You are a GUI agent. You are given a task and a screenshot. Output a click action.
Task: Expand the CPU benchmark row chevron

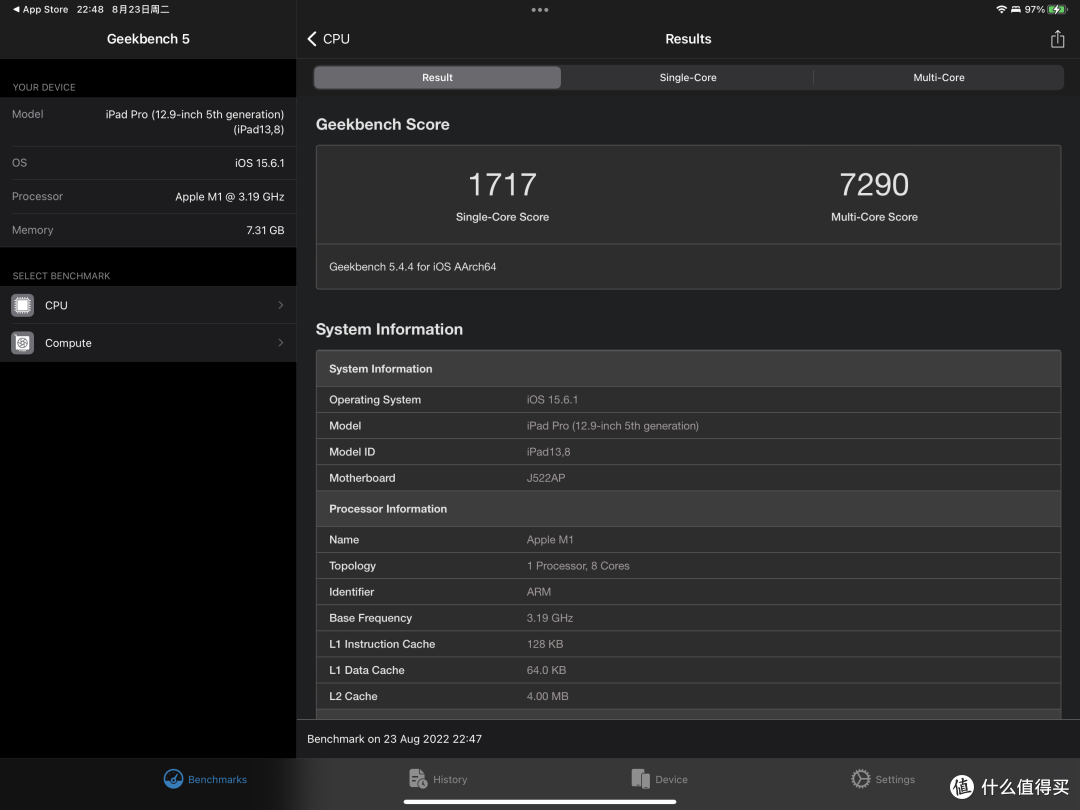pyautogui.click(x=280, y=305)
